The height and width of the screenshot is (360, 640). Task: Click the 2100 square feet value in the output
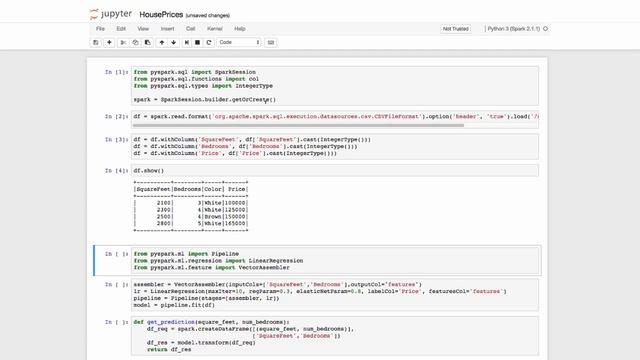pyautogui.click(x=164, y=203)
